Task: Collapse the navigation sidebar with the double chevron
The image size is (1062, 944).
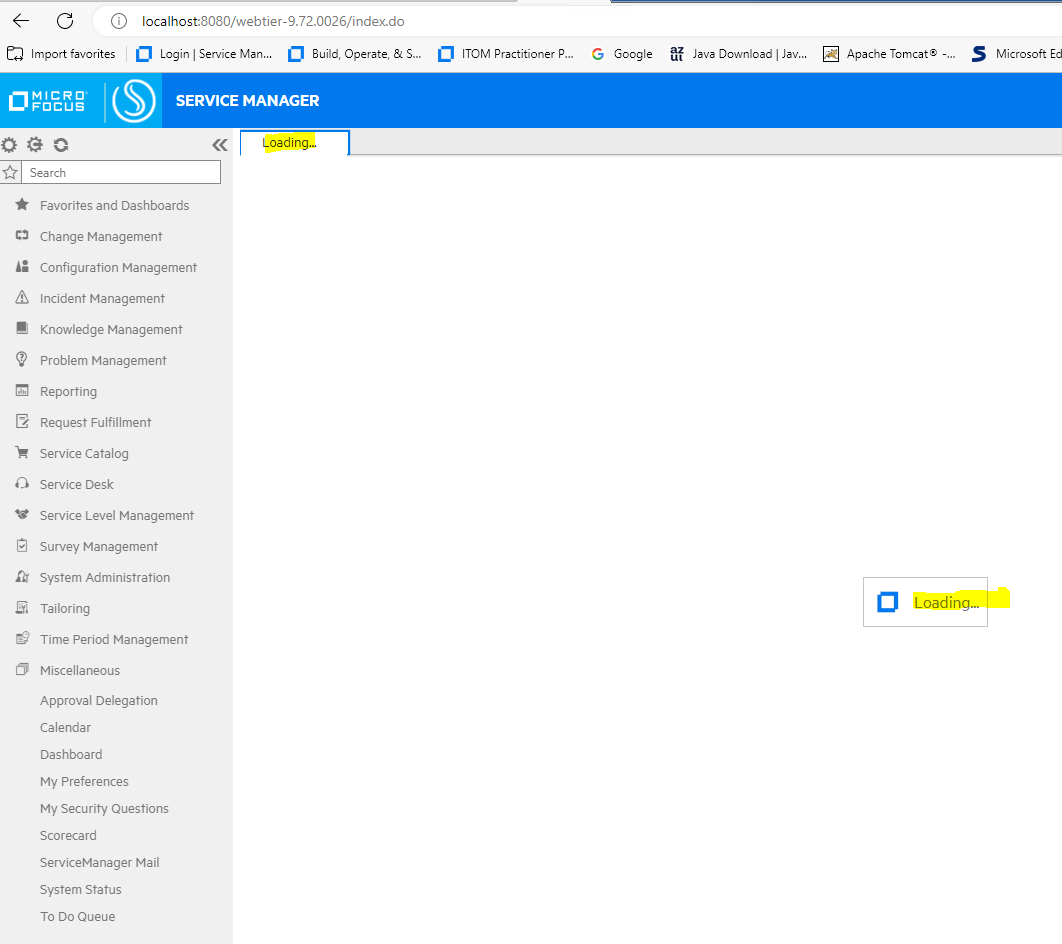Action: point(219,144)
